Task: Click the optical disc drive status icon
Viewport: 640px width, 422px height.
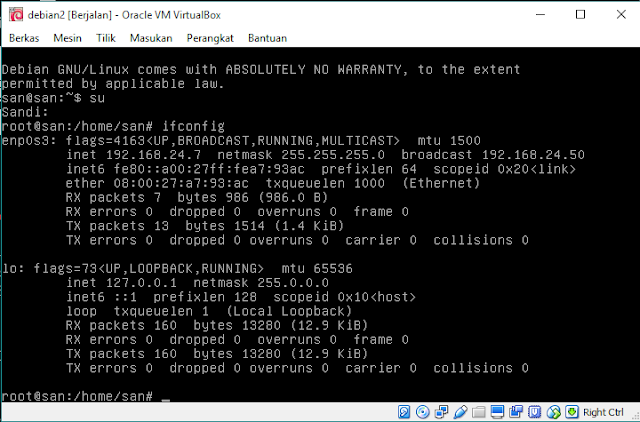Action: click(x=422, y=412)
